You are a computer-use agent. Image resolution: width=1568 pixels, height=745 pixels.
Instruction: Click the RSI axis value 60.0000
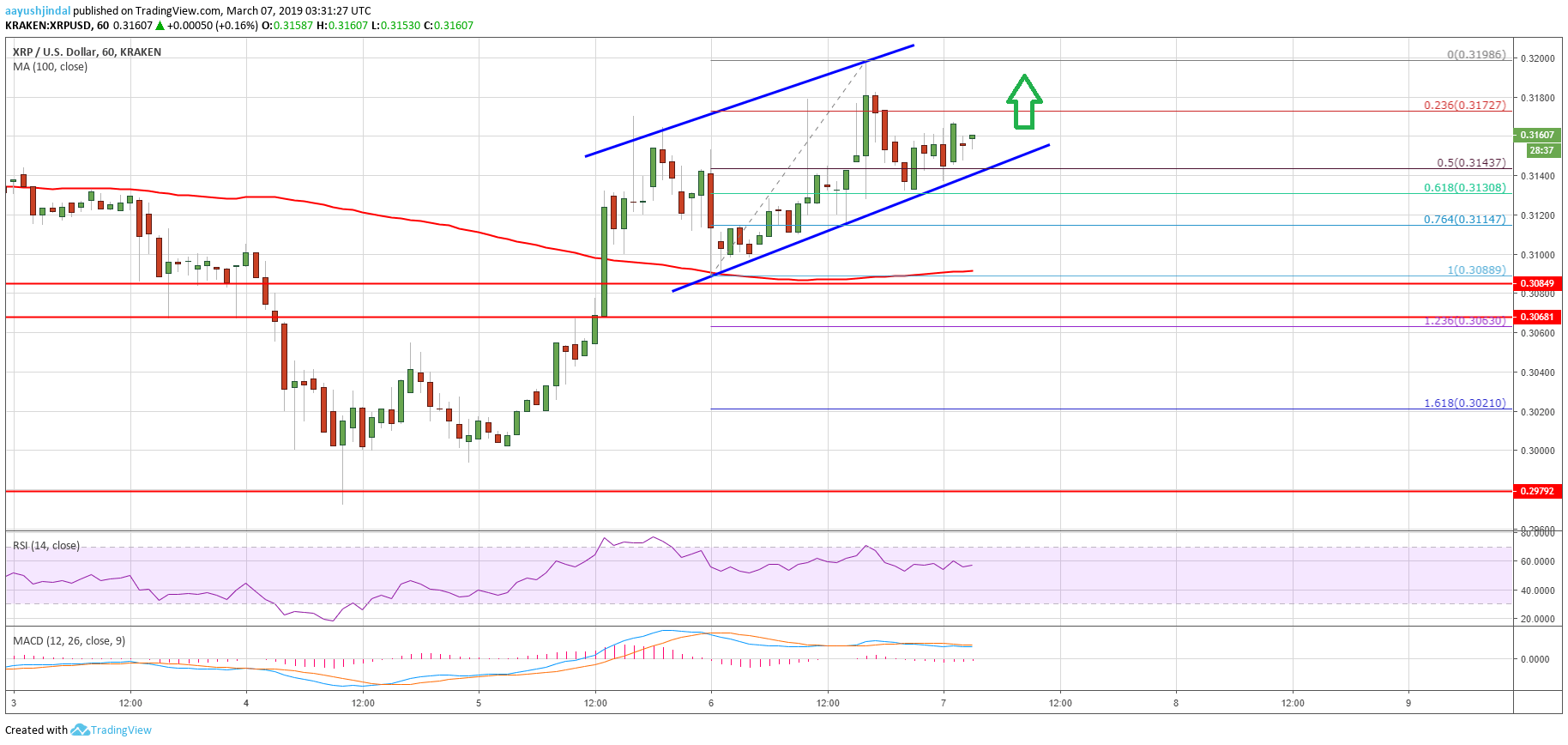point(1537,561)
